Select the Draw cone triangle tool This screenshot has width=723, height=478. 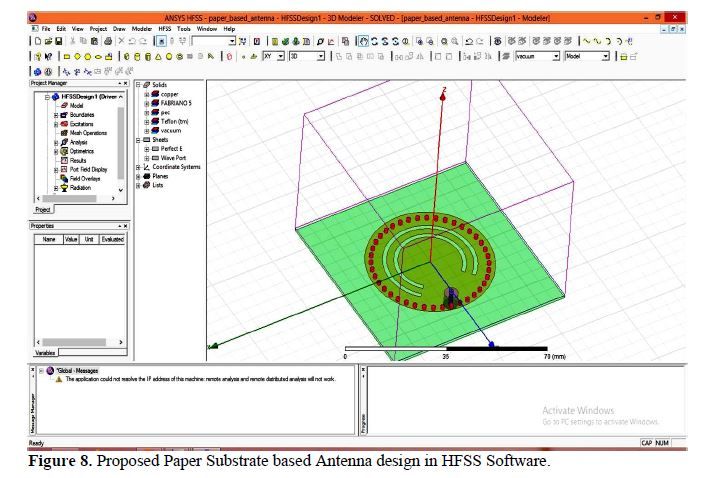(x=158, y=57)
